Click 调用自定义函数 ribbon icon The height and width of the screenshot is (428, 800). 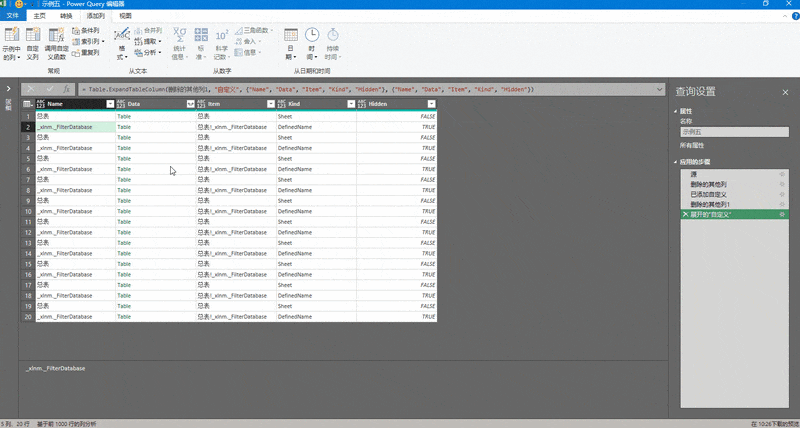pos(57,46)
